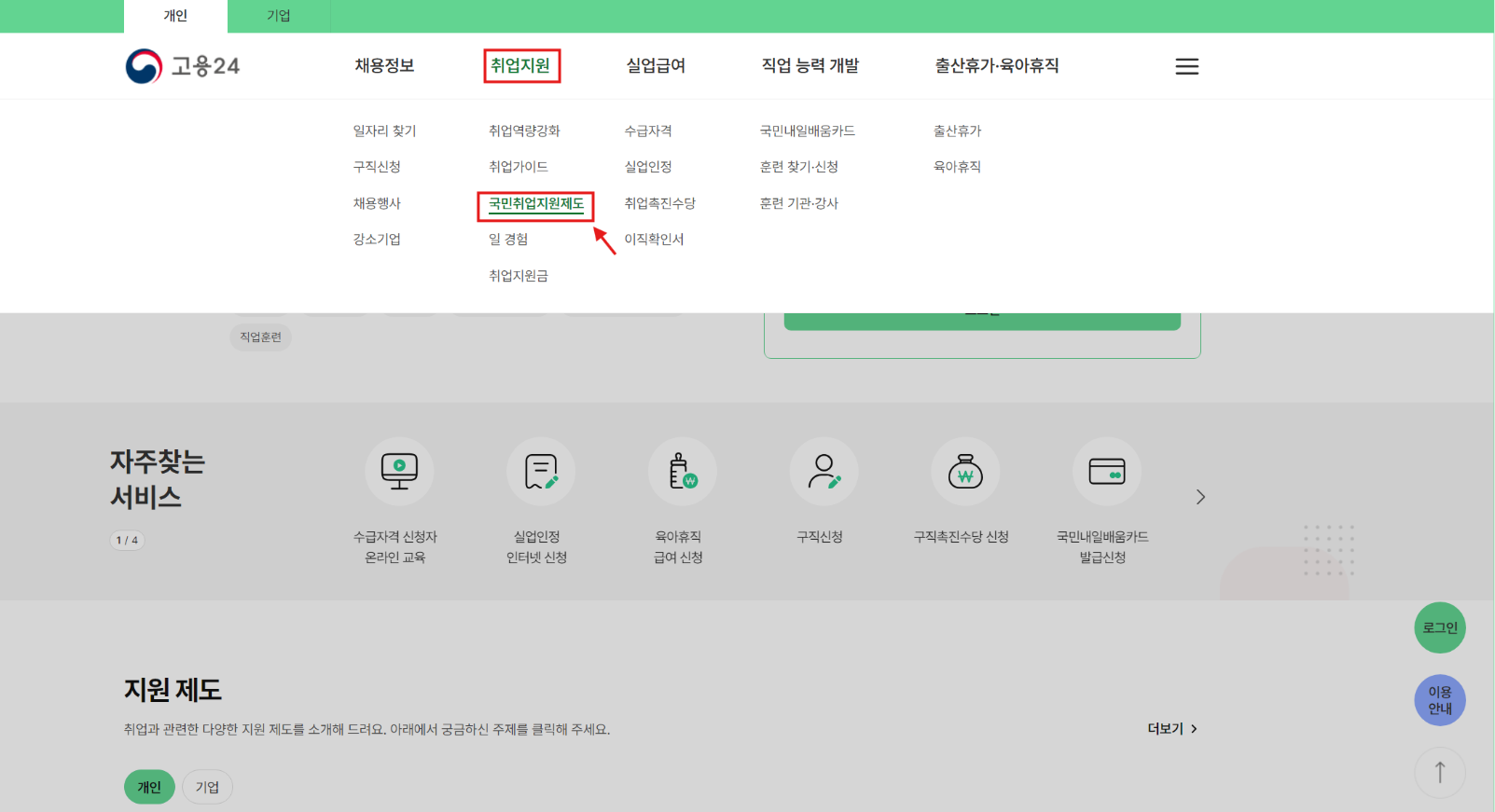This screenshot has width=1495, height=812.
Task: Click the scroll-to-top arrow button
Action: coord(1440,772)
